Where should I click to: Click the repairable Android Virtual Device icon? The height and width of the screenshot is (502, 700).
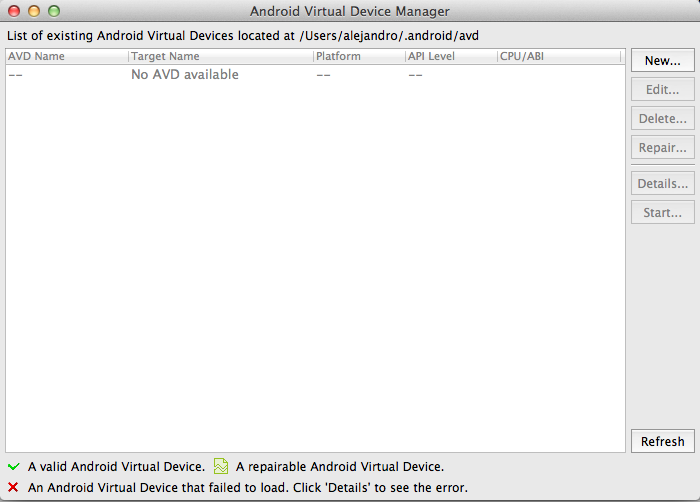point(221,466)
